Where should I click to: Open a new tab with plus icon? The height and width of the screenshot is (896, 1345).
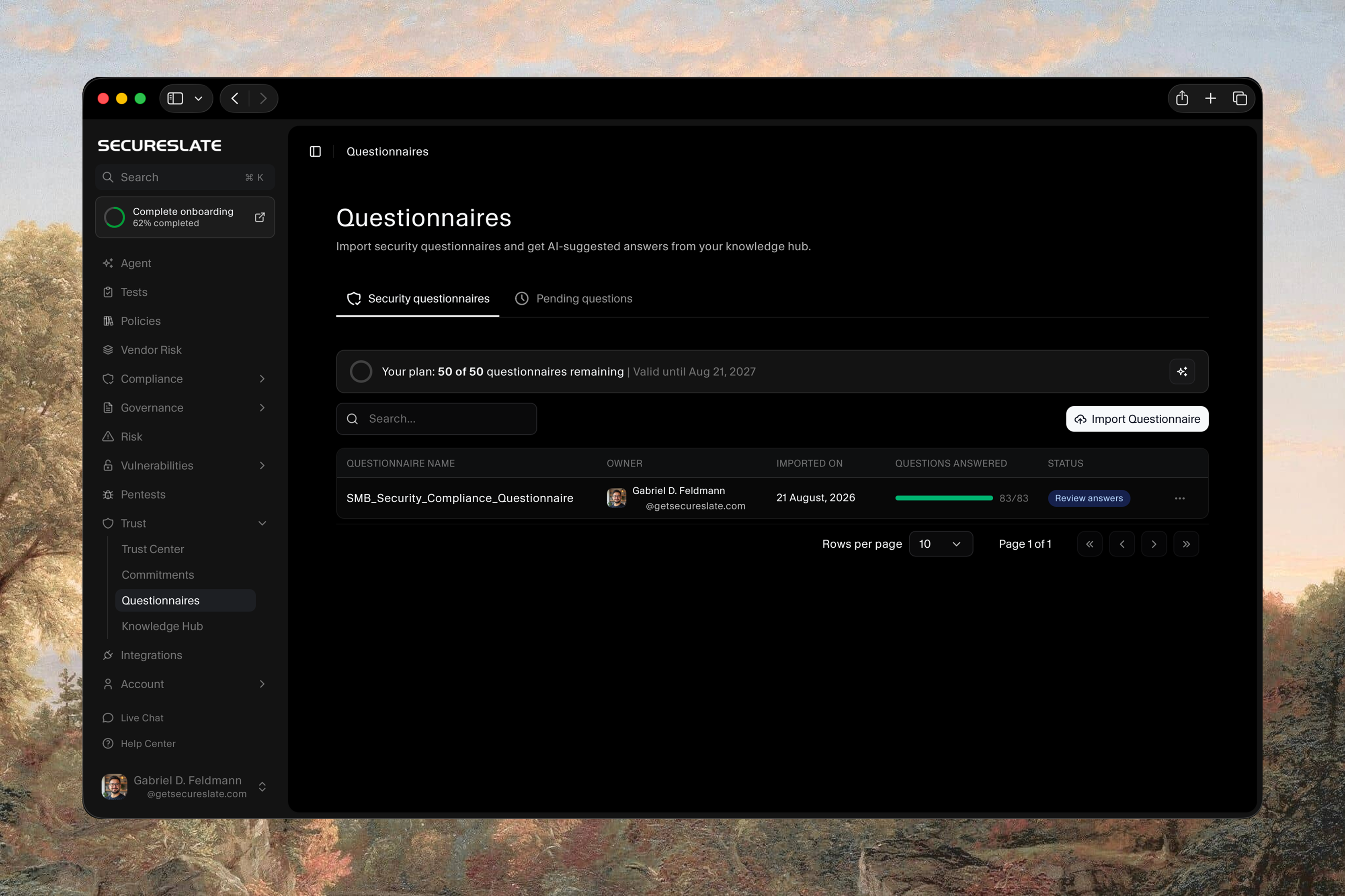tap(1210, 98)
